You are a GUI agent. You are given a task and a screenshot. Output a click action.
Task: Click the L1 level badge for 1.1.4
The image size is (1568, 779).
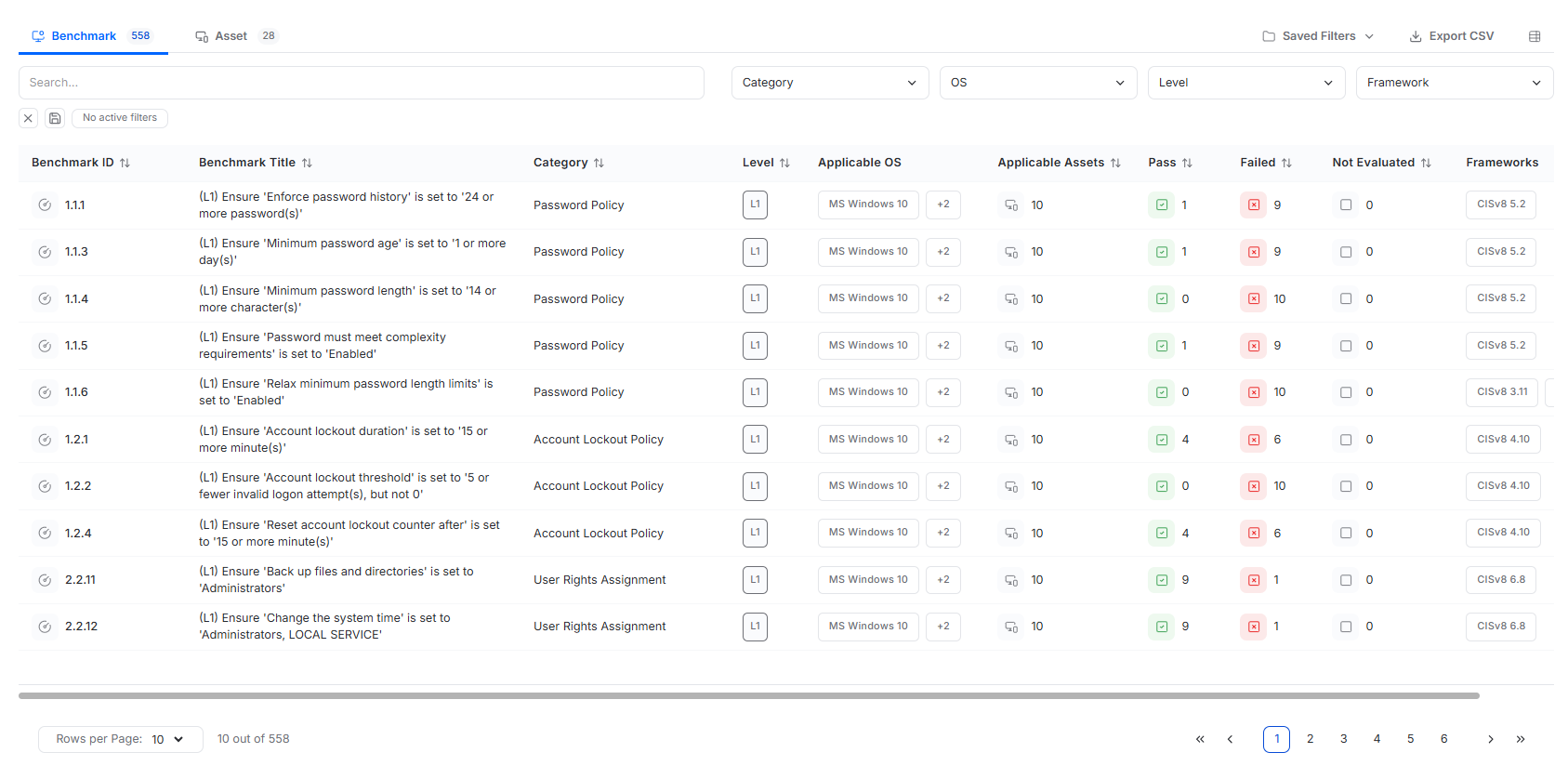point(755,298)
